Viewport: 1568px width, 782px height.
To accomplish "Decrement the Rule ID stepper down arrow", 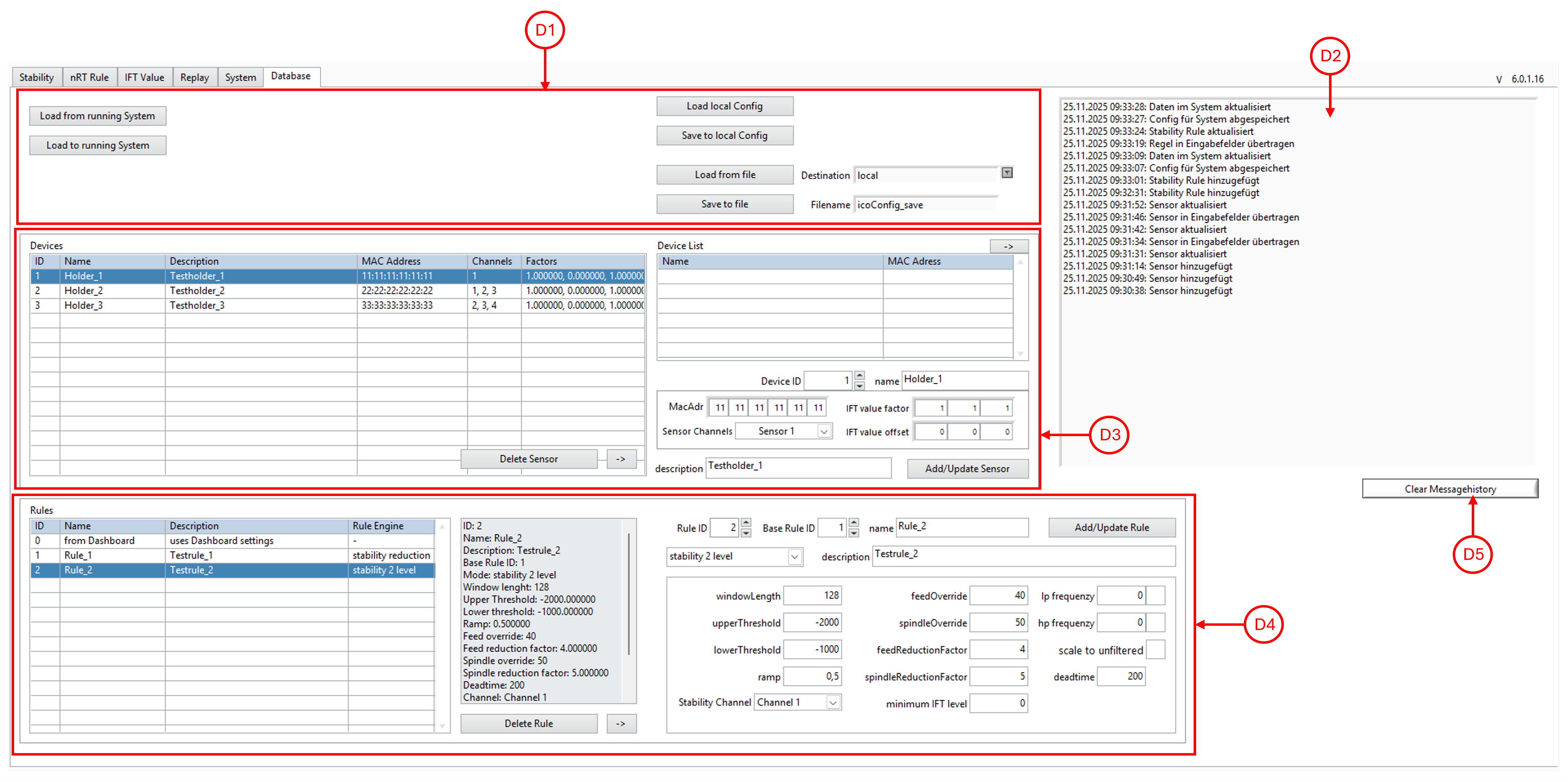I will click(x=746, y=533).
